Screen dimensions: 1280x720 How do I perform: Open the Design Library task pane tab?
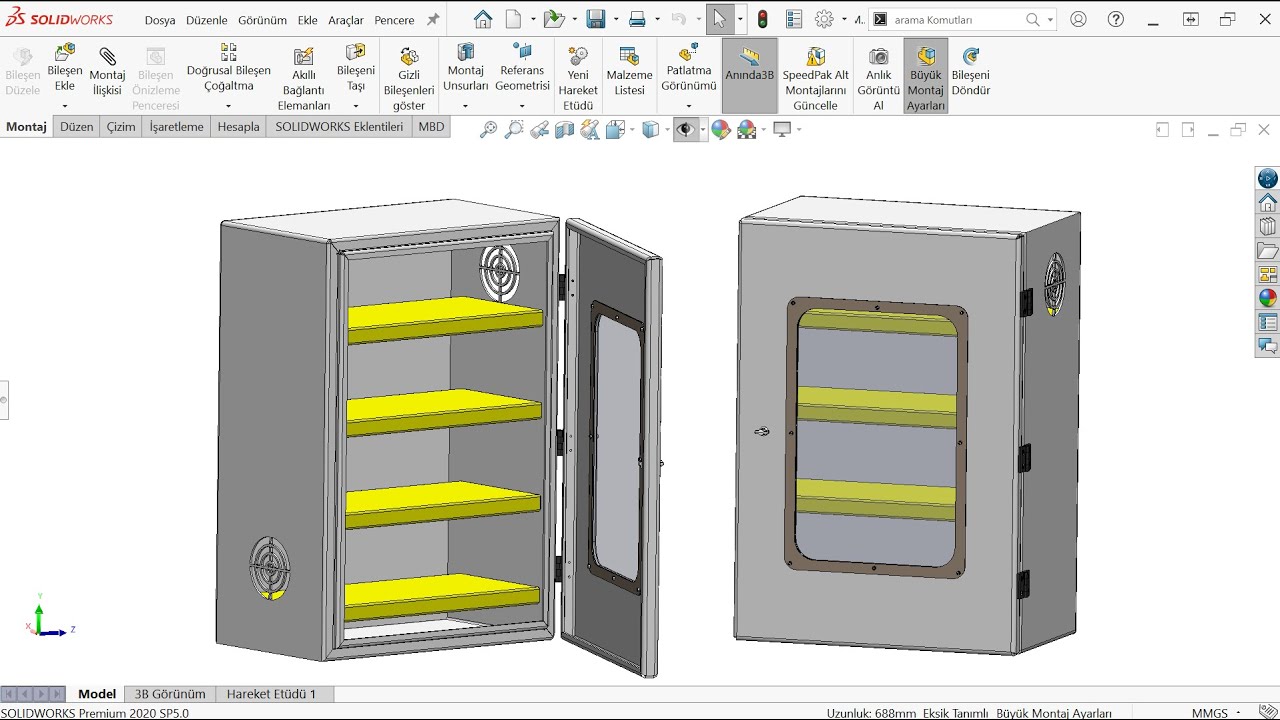pyautogui.click(x=1268, y=227)
